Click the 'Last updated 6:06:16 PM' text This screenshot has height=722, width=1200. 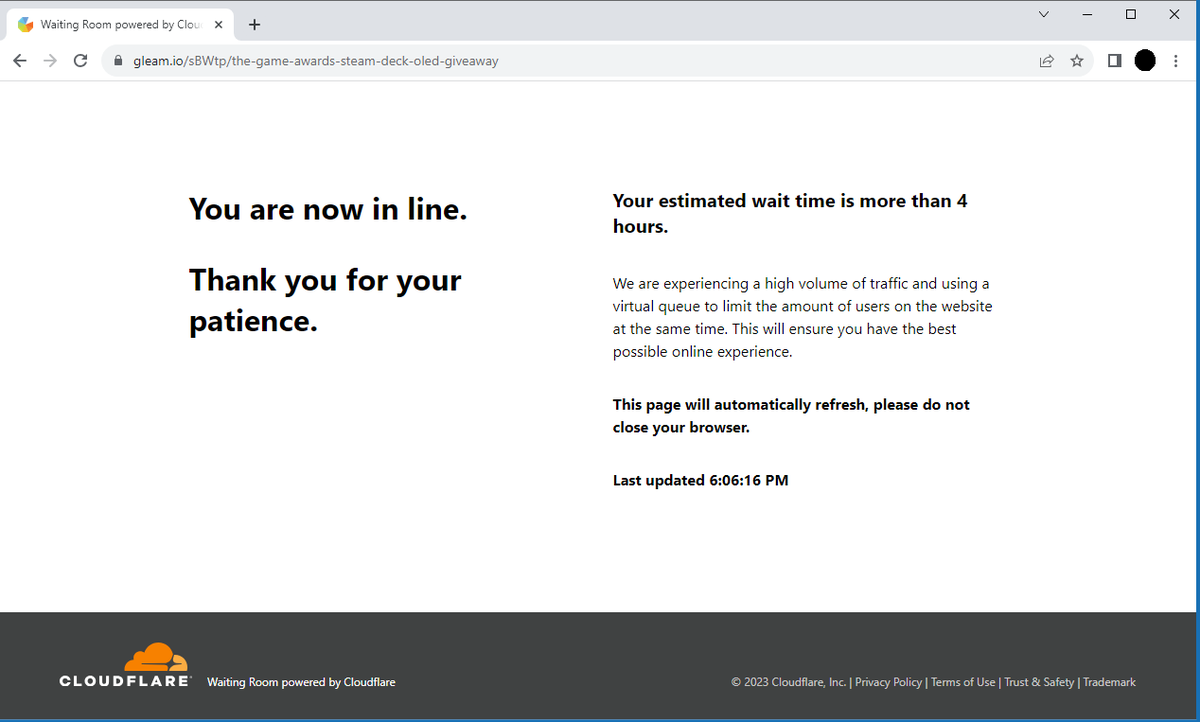click(700, 480)
